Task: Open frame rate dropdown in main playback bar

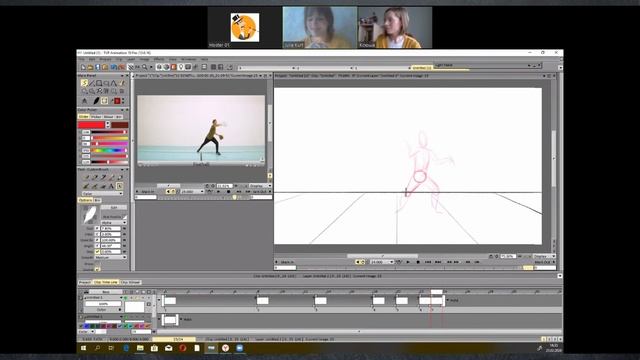Action: (382, 262)
